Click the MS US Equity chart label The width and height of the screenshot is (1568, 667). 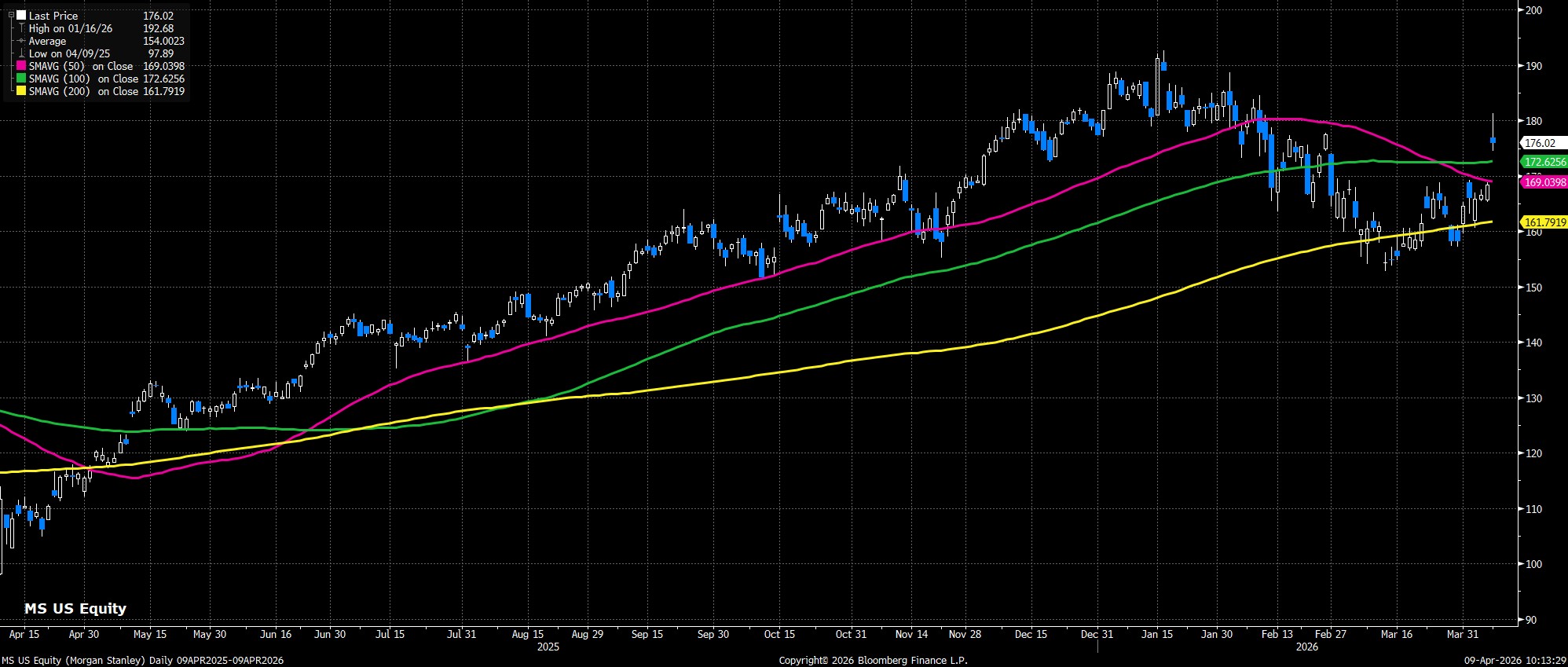coord(75,608)
